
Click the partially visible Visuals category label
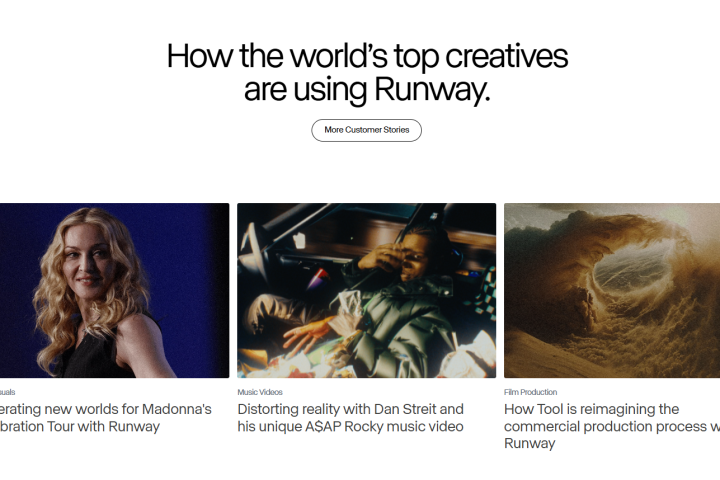[8, 392]
